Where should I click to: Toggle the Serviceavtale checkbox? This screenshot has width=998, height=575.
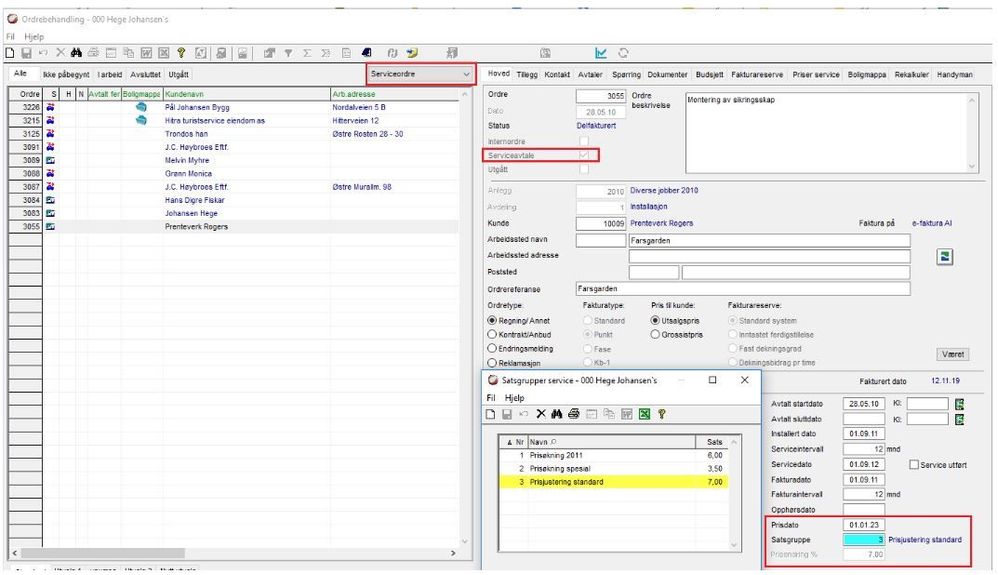tap(584, 155)
